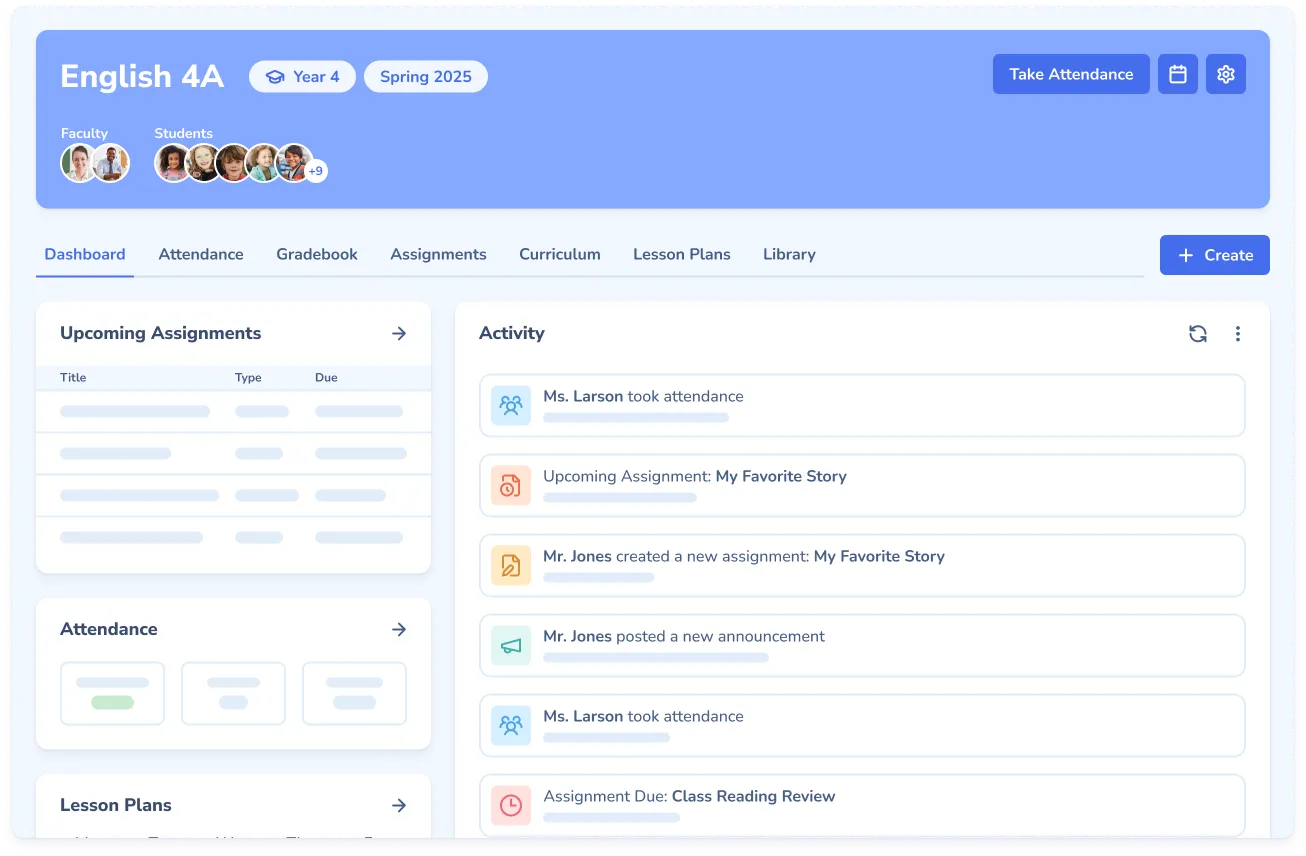Open Upcoming Assignments via its arrow
This screenshot has height=856, width=1306.
click(399, 334)
